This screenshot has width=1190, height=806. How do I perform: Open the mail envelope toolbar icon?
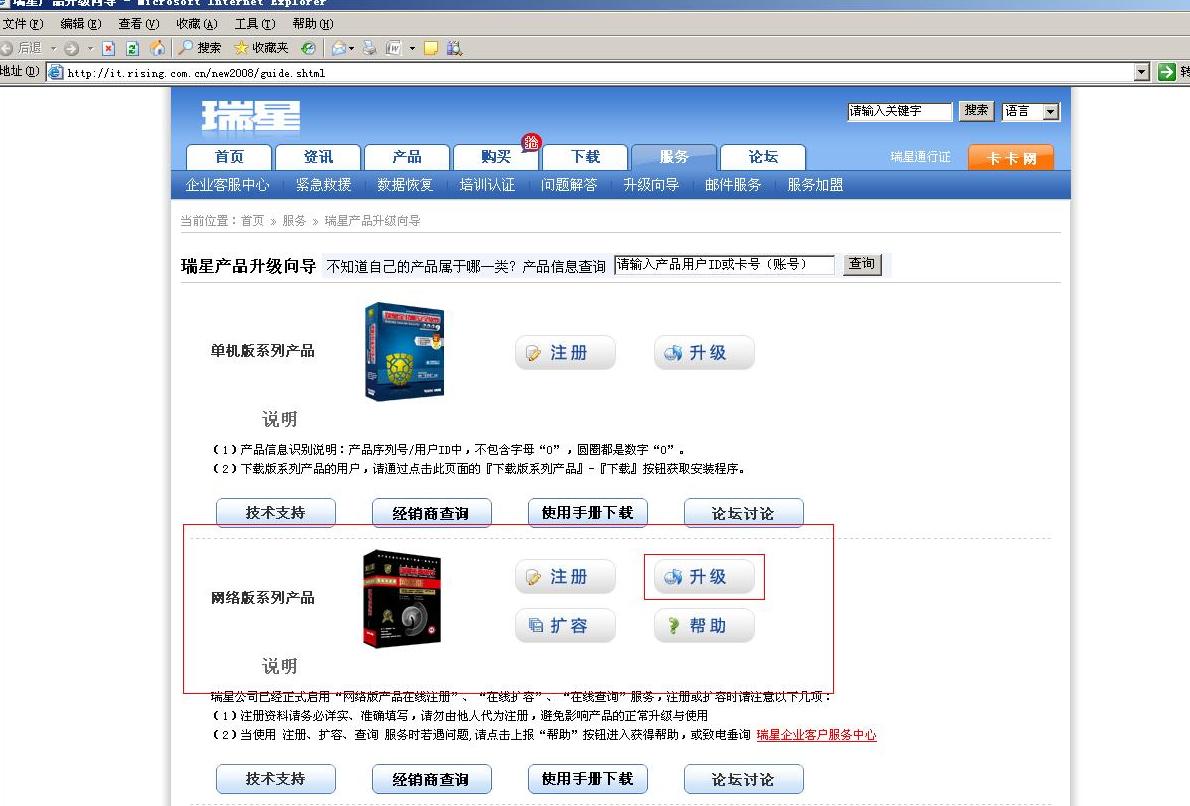click(338, 49)
